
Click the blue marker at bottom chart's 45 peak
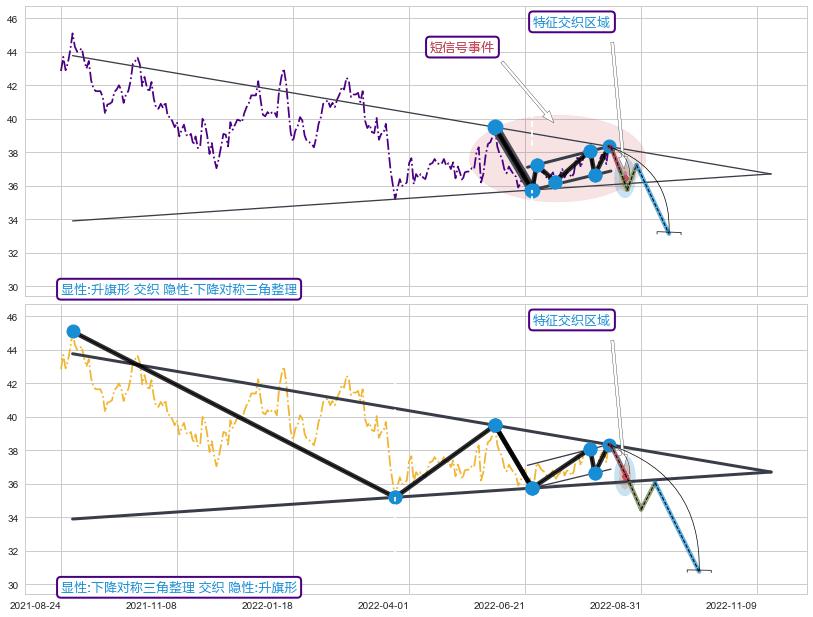coord(73,331)
